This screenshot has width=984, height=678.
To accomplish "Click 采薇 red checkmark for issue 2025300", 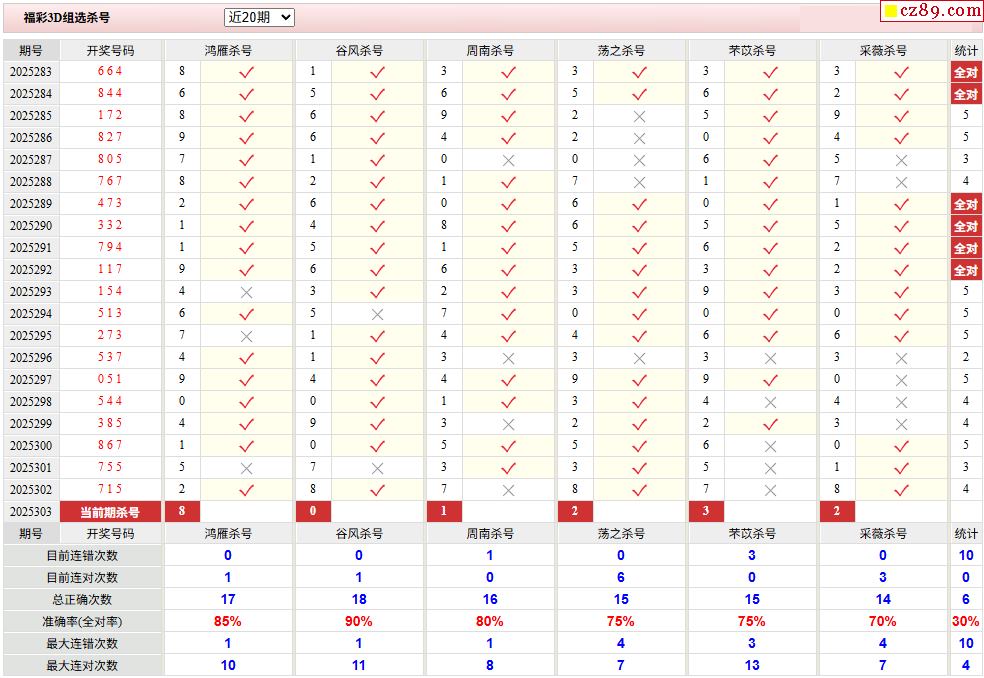I will coord(901,446).
